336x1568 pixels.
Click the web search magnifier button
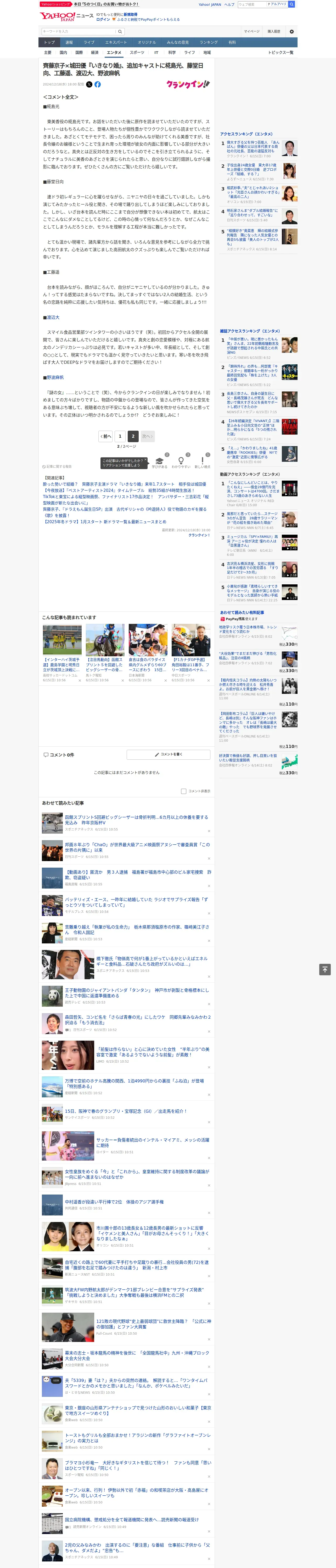coord(292,4)
